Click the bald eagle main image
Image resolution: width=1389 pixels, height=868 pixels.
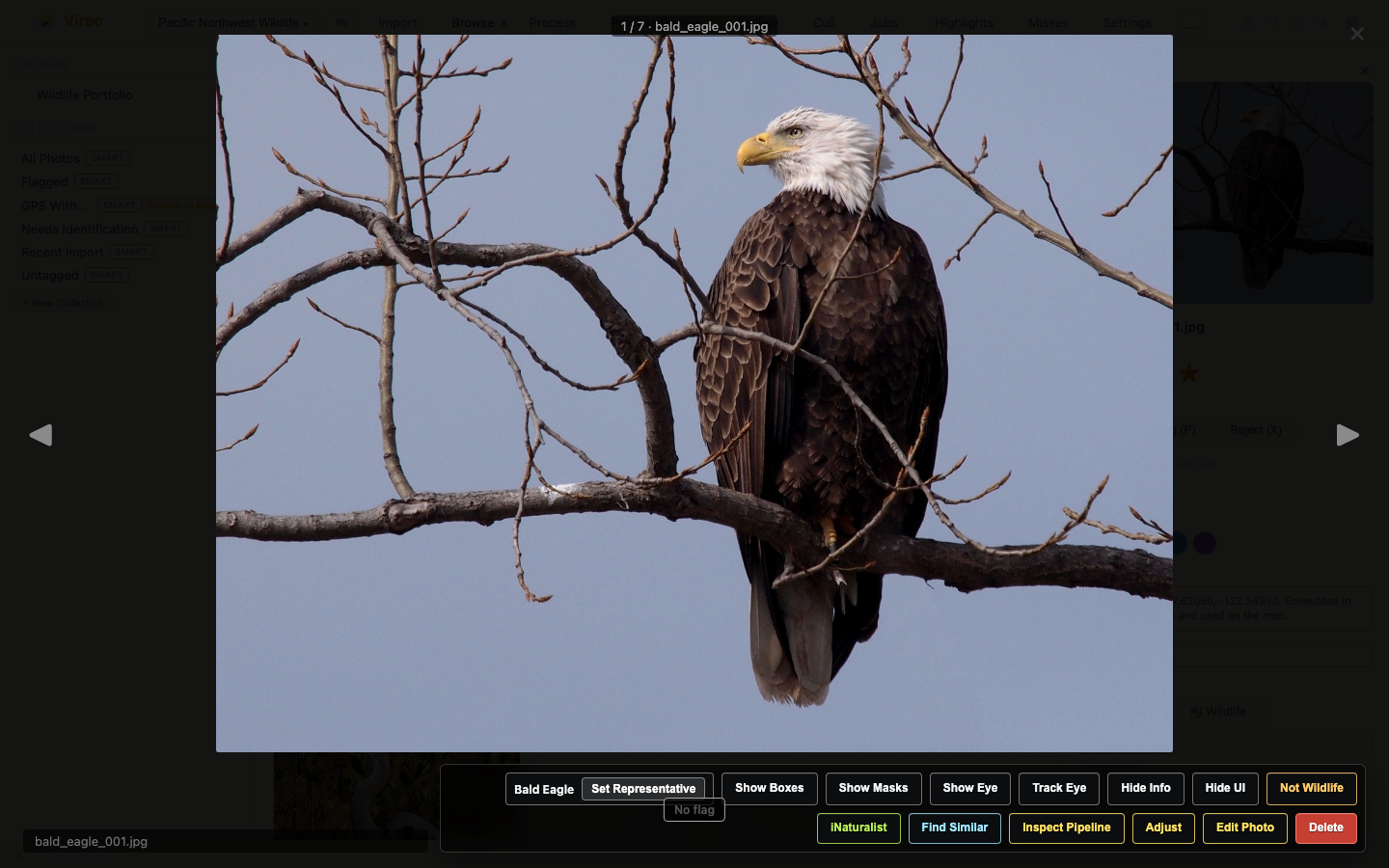694,393
